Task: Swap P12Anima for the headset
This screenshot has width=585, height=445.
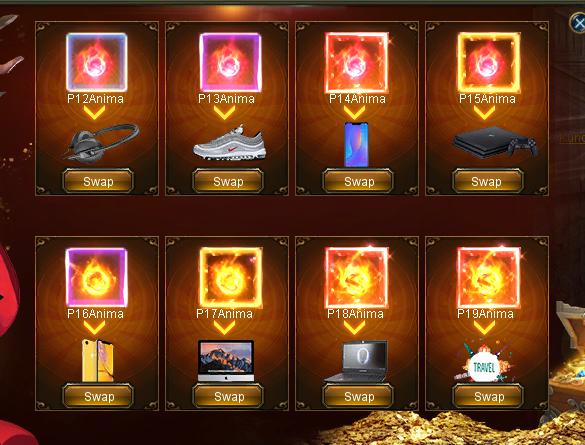Action: [x=98, y=181]
